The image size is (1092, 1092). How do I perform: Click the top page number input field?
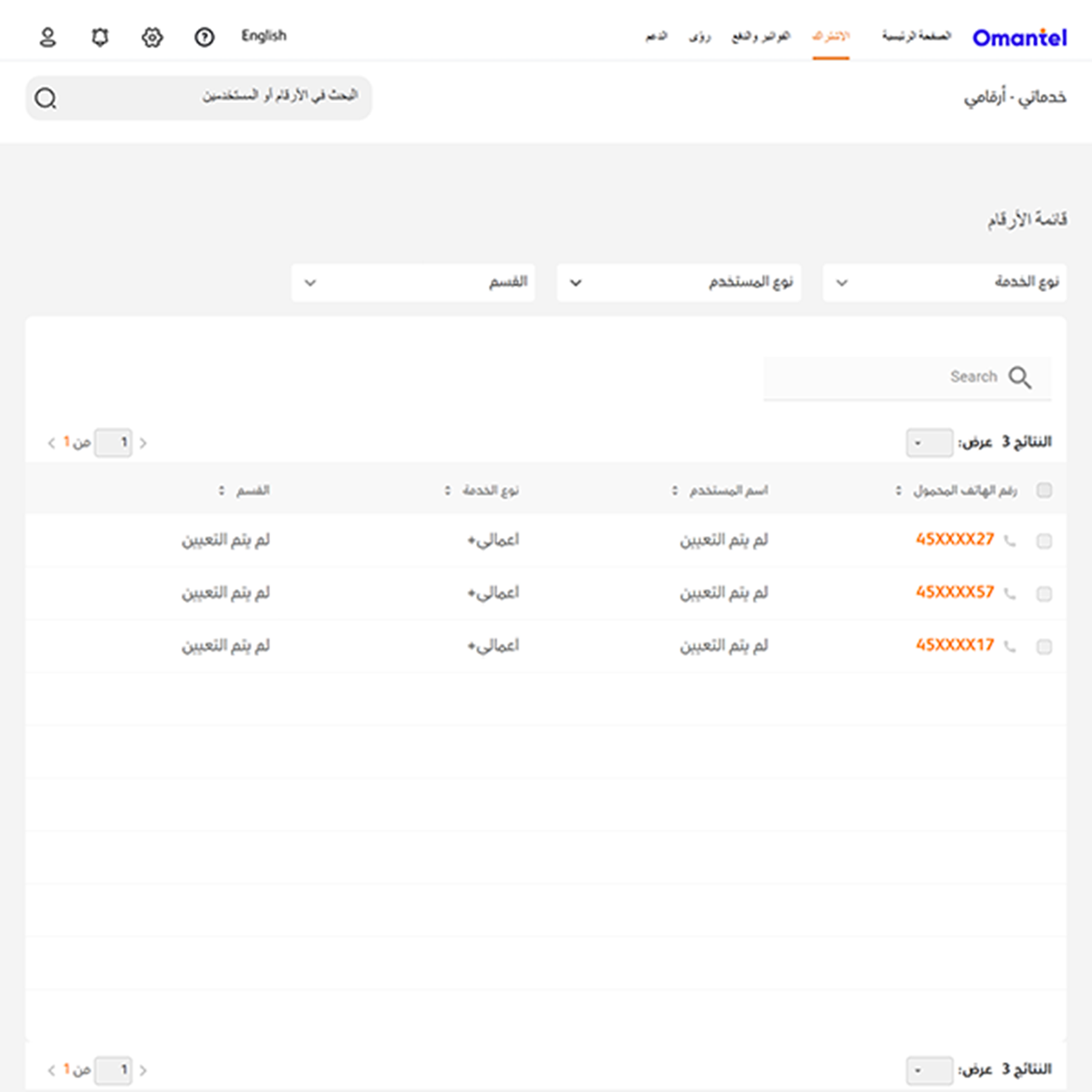point(113,442)
